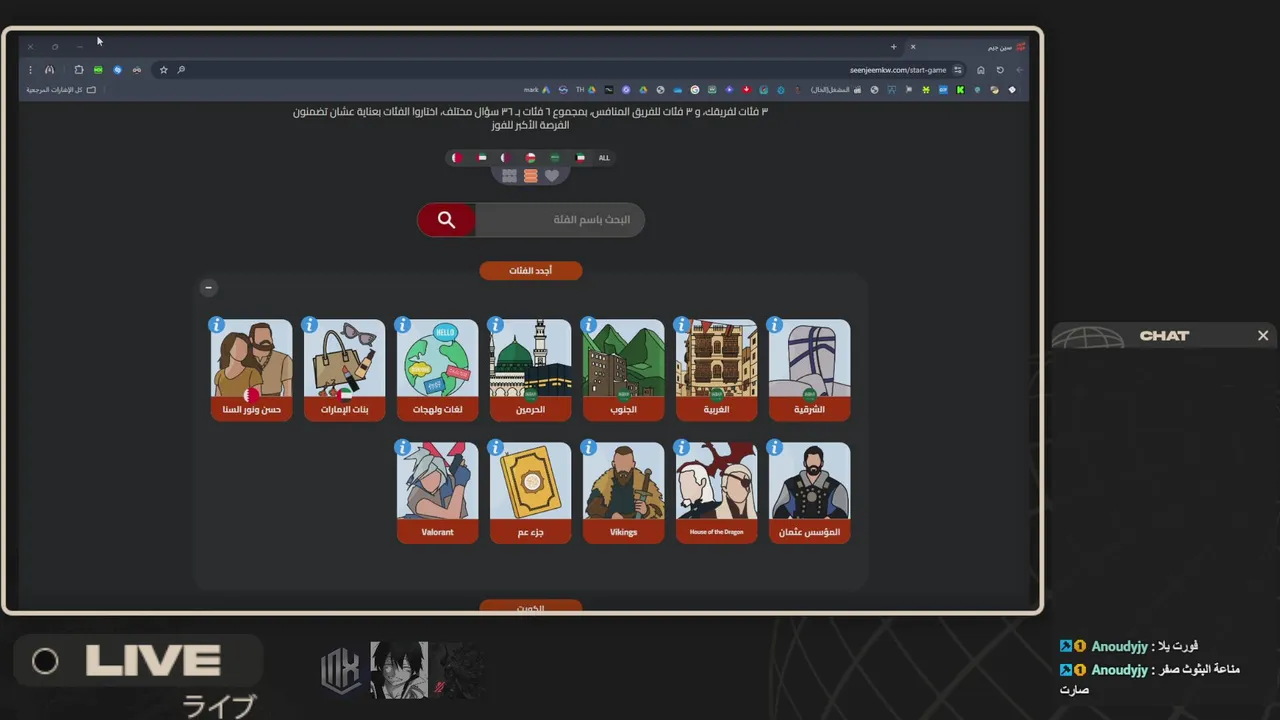
Task: Open the browser profile icon
Action: click(49, 70)
